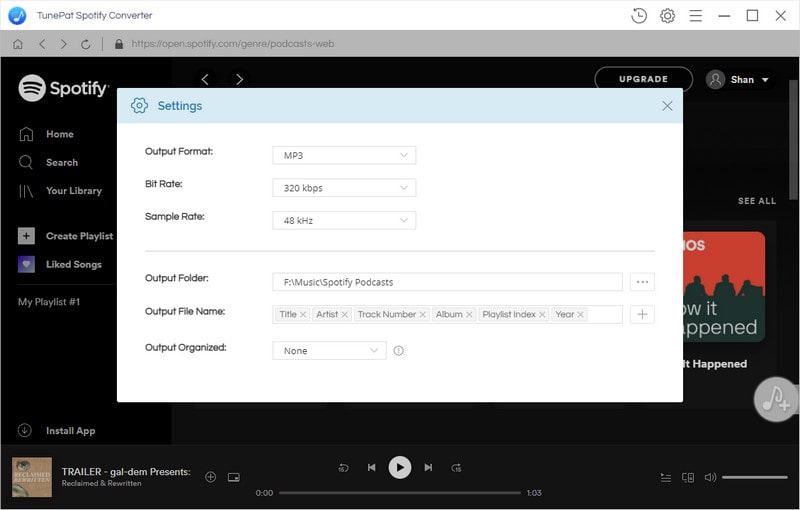Go to previous track
800x510 pixels.
[371, 468]
